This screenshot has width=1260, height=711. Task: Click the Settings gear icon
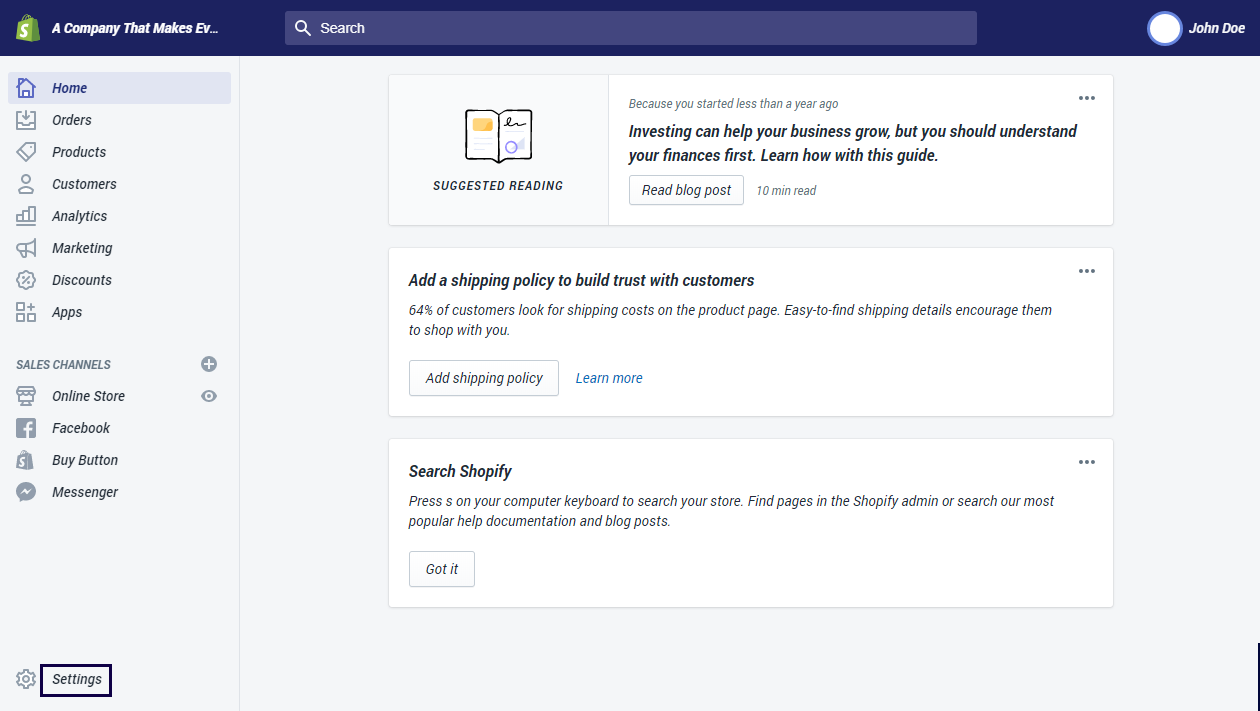coord(25,679)
